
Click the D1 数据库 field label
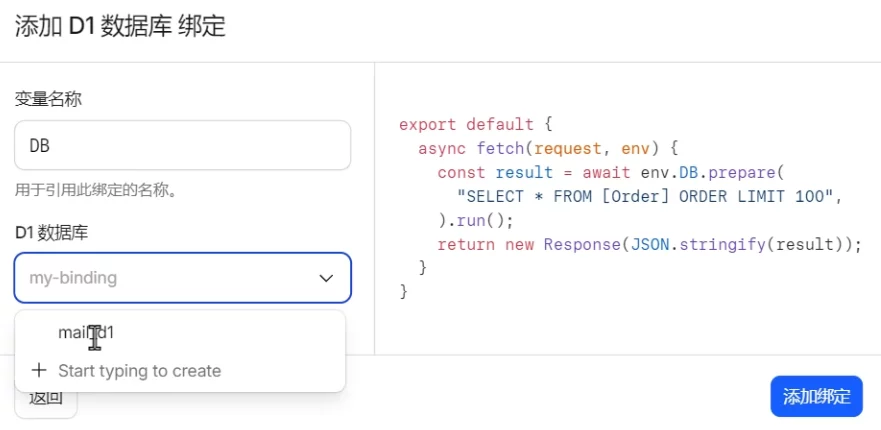coord(51,233)
